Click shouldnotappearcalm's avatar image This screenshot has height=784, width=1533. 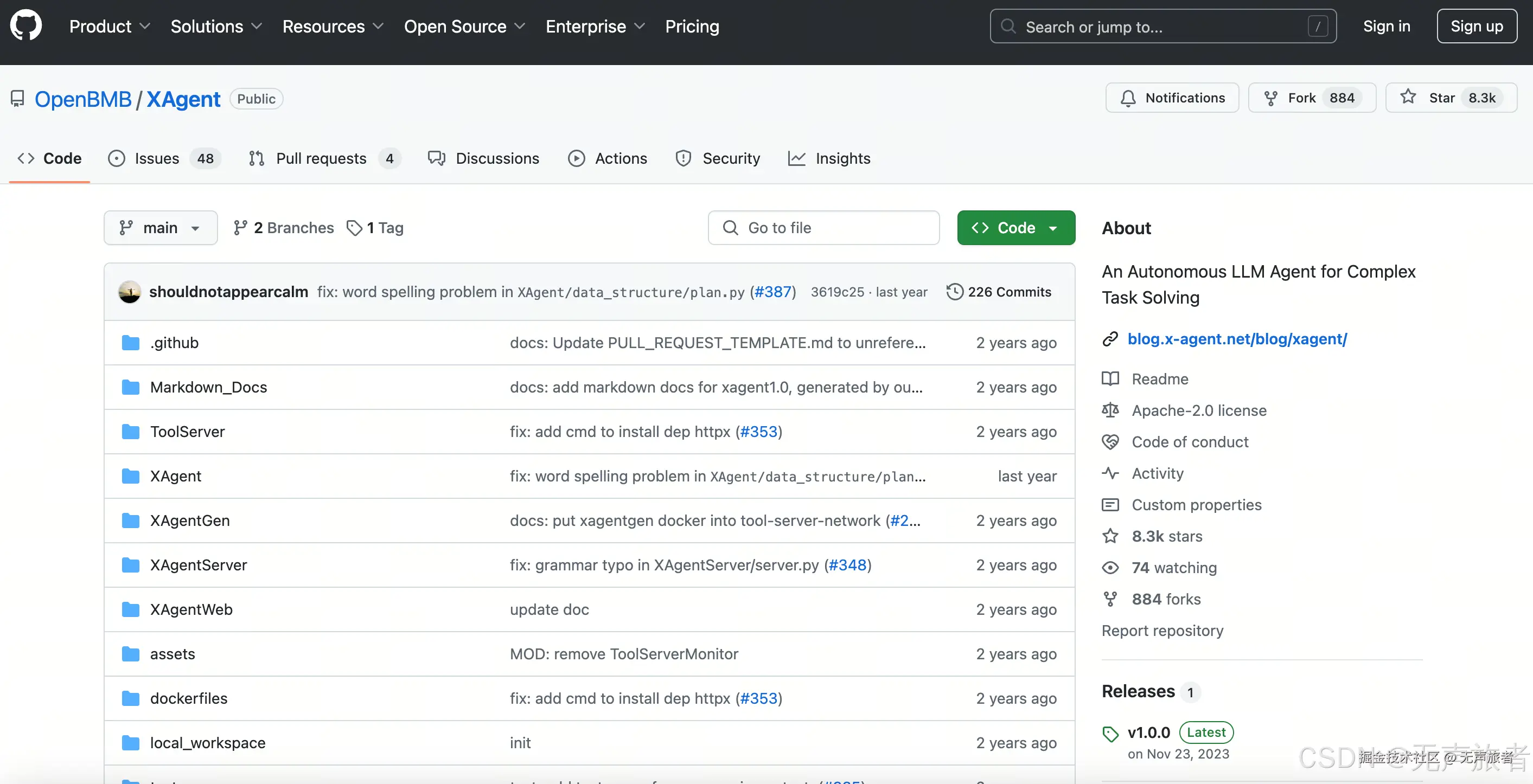(129, 292)
